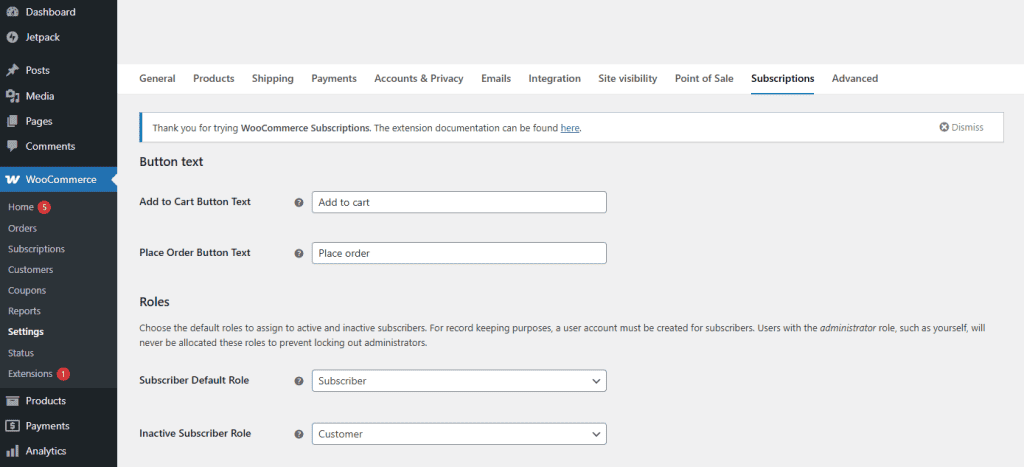Click the Pages icon in sidebar
This screenshot has height=467, width=1024.
pos(12,121)
